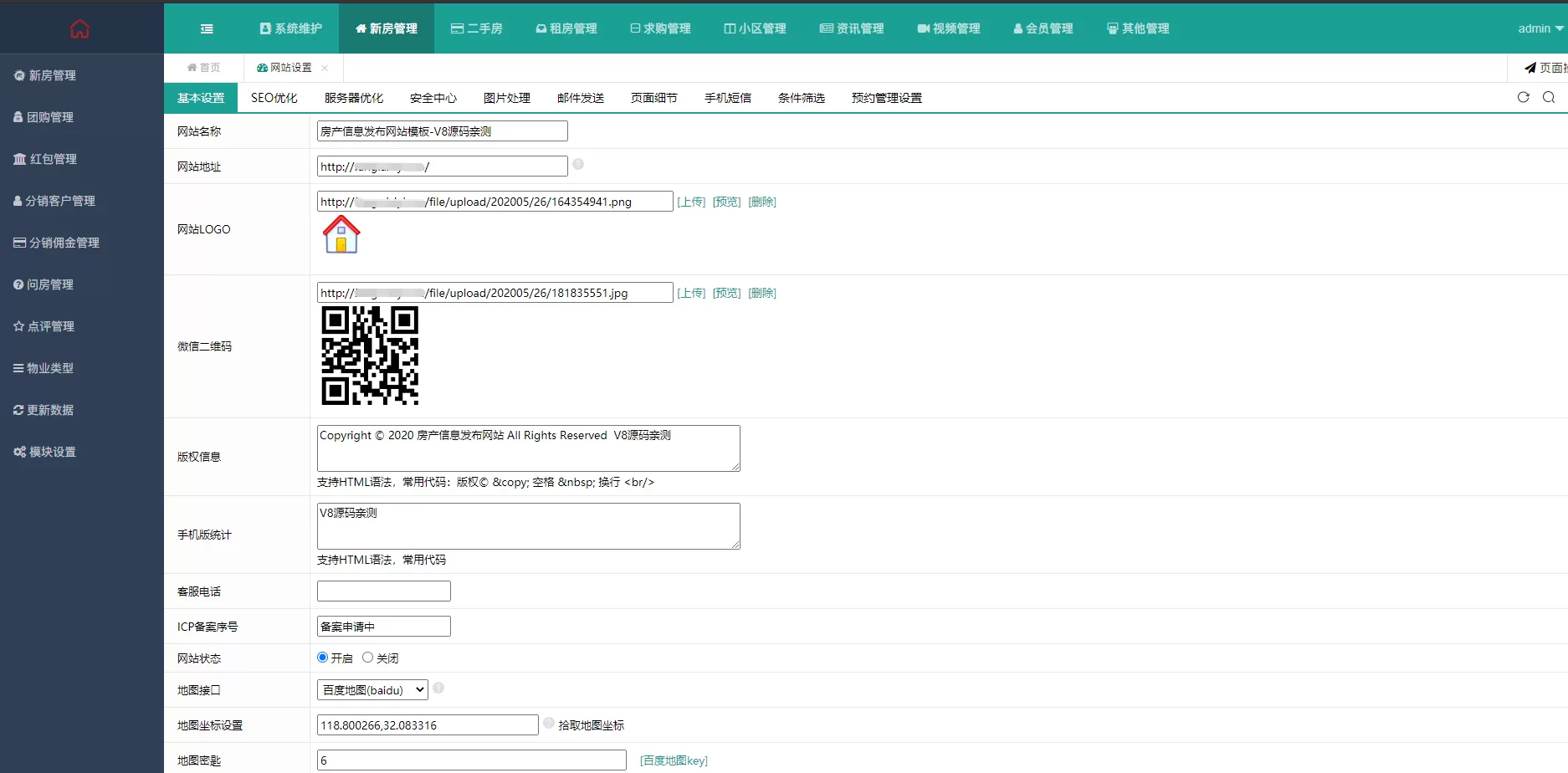Expand the admin user dropdown
Viewport: 1568px width, 773px height.
[x=1540, y=28]
